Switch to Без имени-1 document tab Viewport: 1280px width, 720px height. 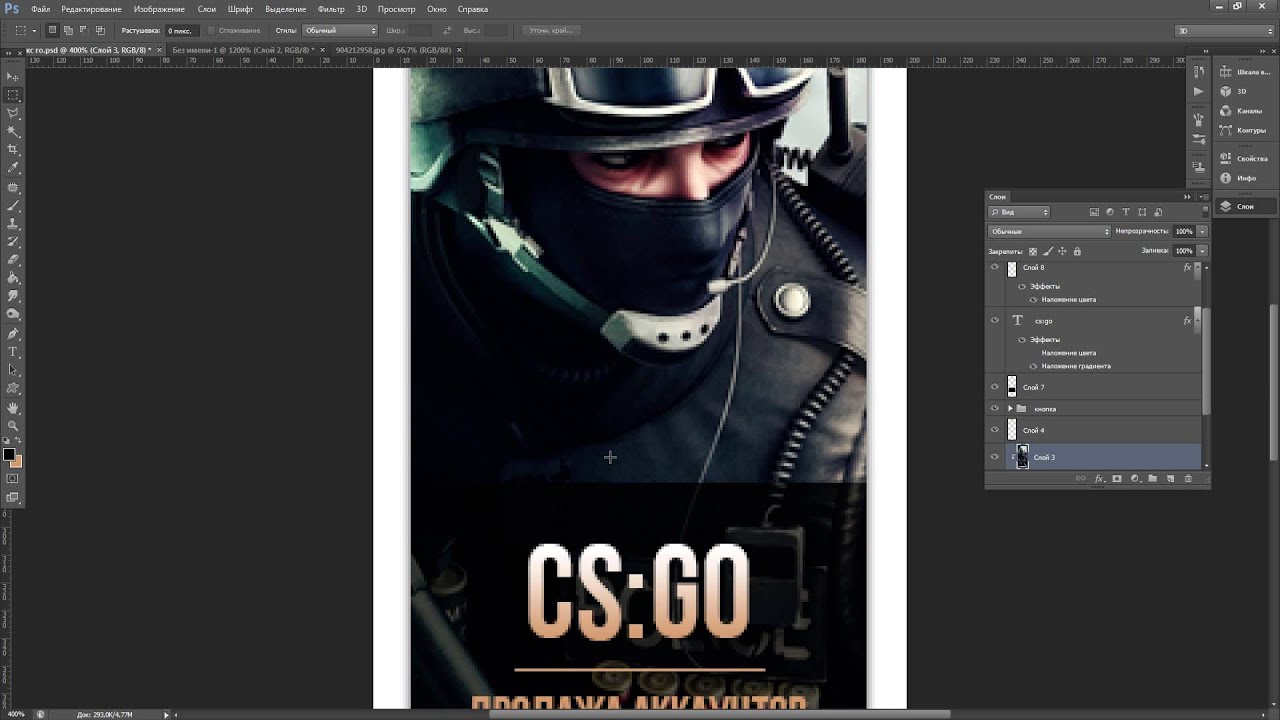click(244, 49)
